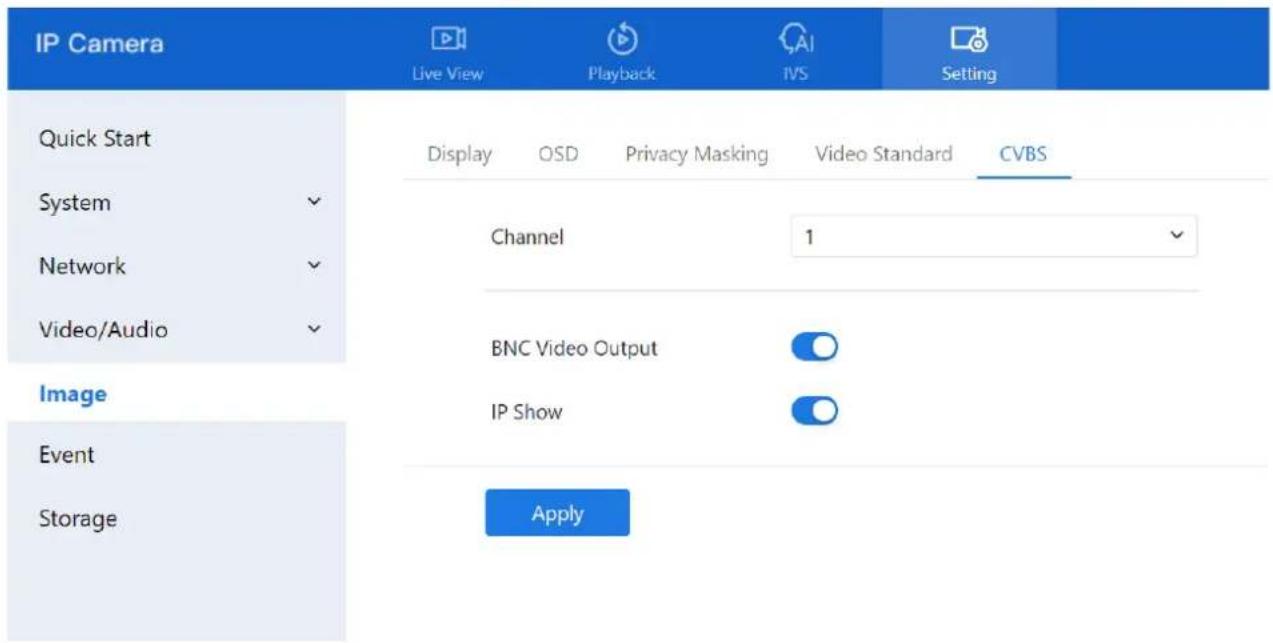Toggle the IP Show switch

[814, 412]
